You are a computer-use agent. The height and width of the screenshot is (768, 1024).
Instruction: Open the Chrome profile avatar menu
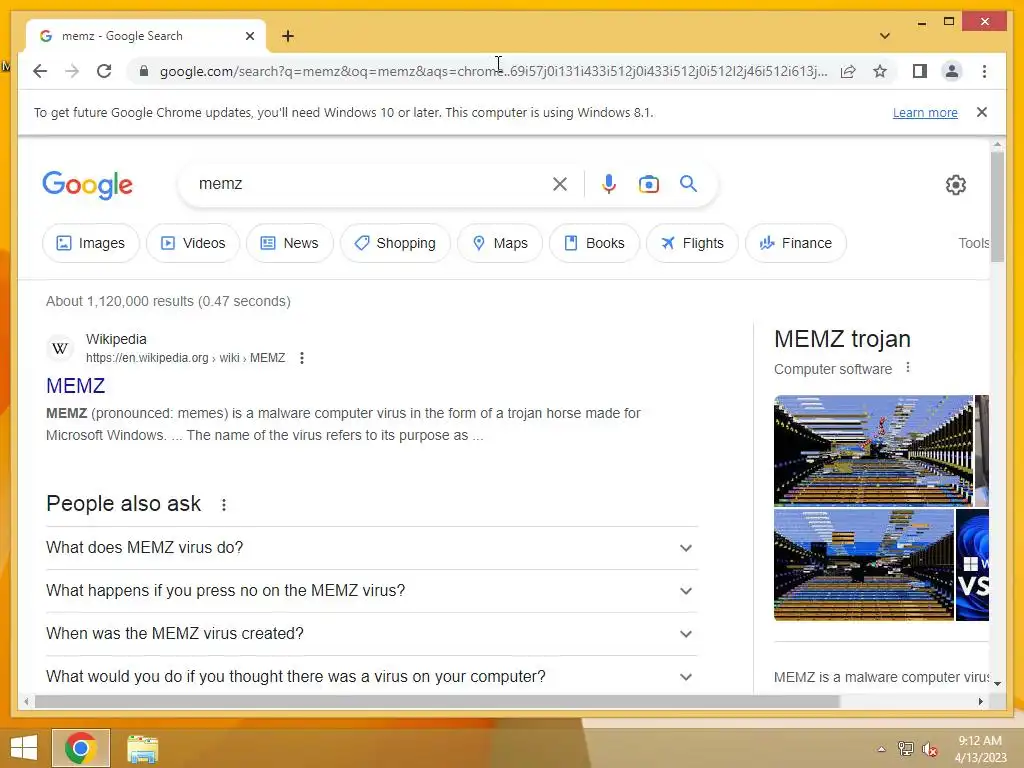952,71
